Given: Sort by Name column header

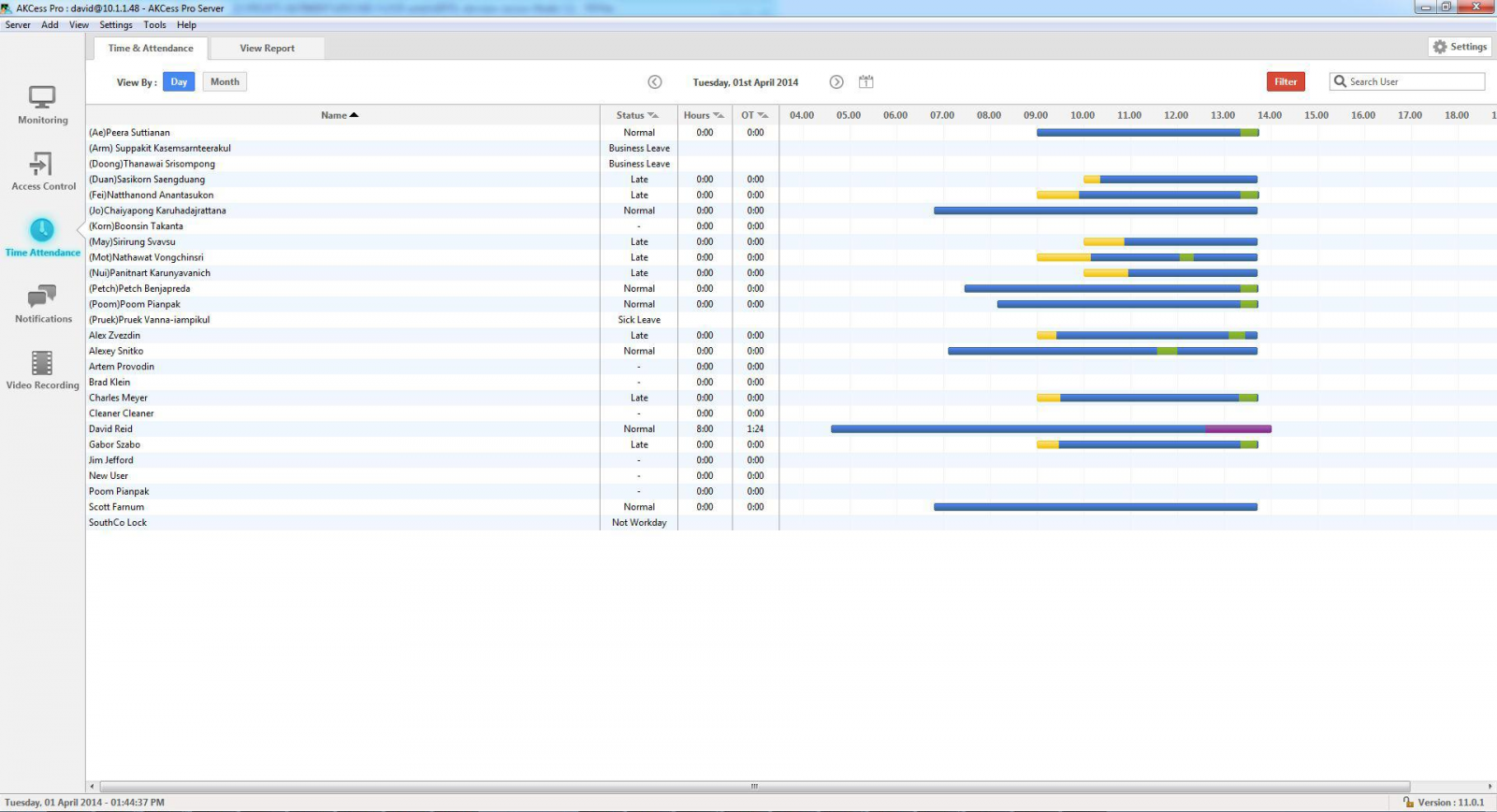Looking at the screenshot, I should (339, 115).
